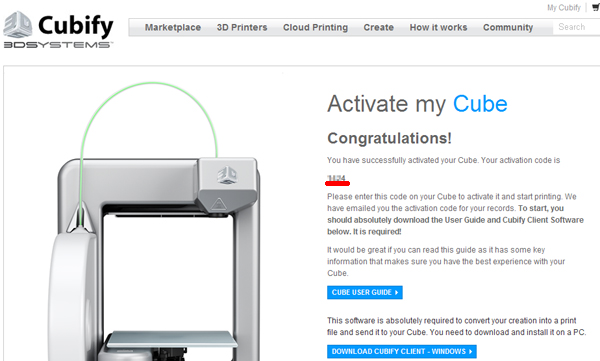Click the Search input field
Screen dimensions: 600x361
coord(576,27)
